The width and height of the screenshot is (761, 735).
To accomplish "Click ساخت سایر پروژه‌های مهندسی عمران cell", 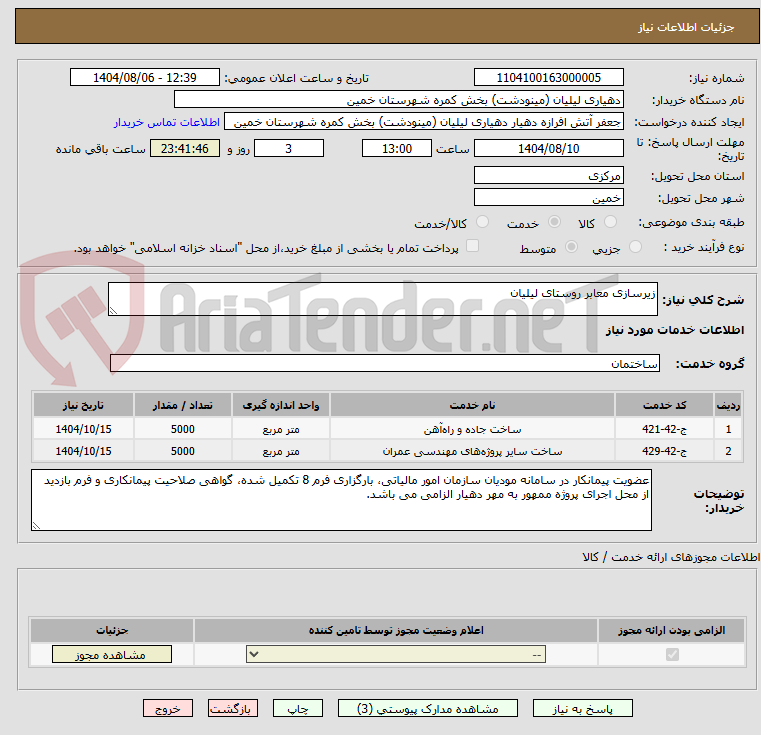I will pos(472,451).
